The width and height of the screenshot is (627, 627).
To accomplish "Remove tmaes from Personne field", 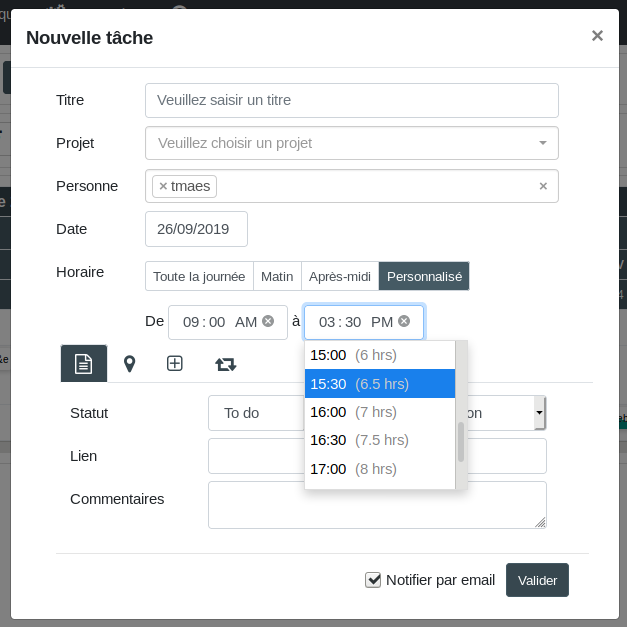I will coord(163,186).
